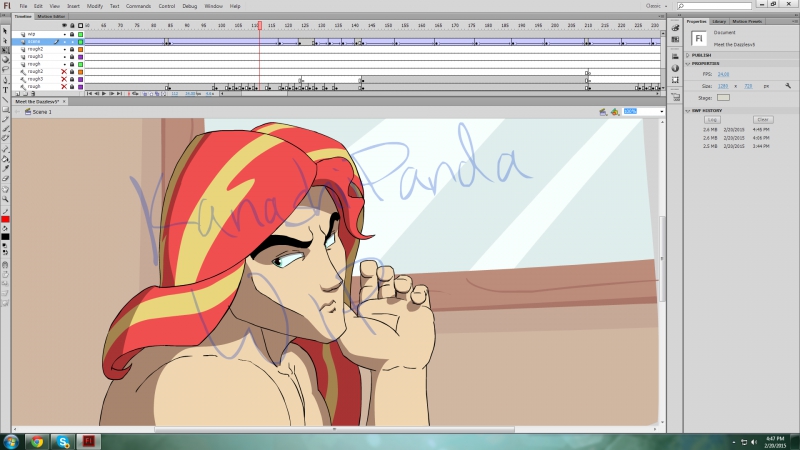Screen dimensions: 800x450
Task: Open the Align panel from the dock
Action: [x=675, y=56]
